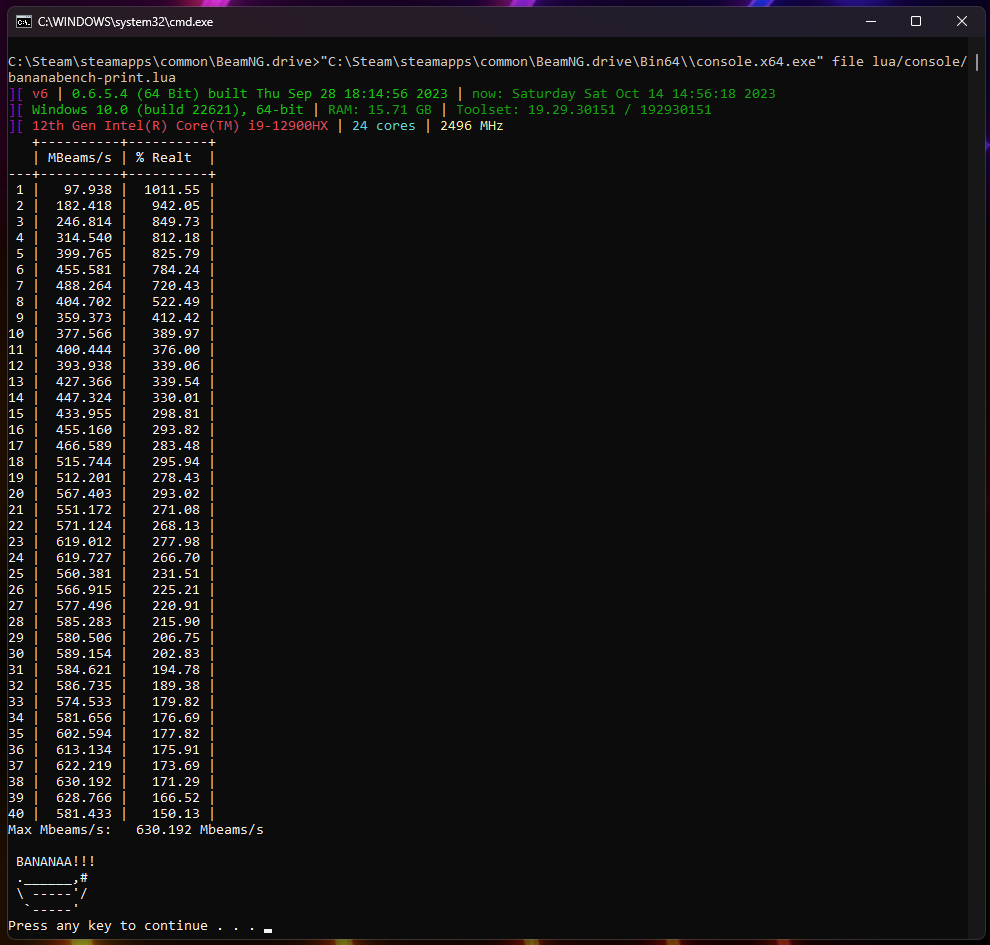Image resolution: width=990 pixels, height=945 pixels.
Task: Click the value 246.814 in row 3
Action: [x=84, y=222]
